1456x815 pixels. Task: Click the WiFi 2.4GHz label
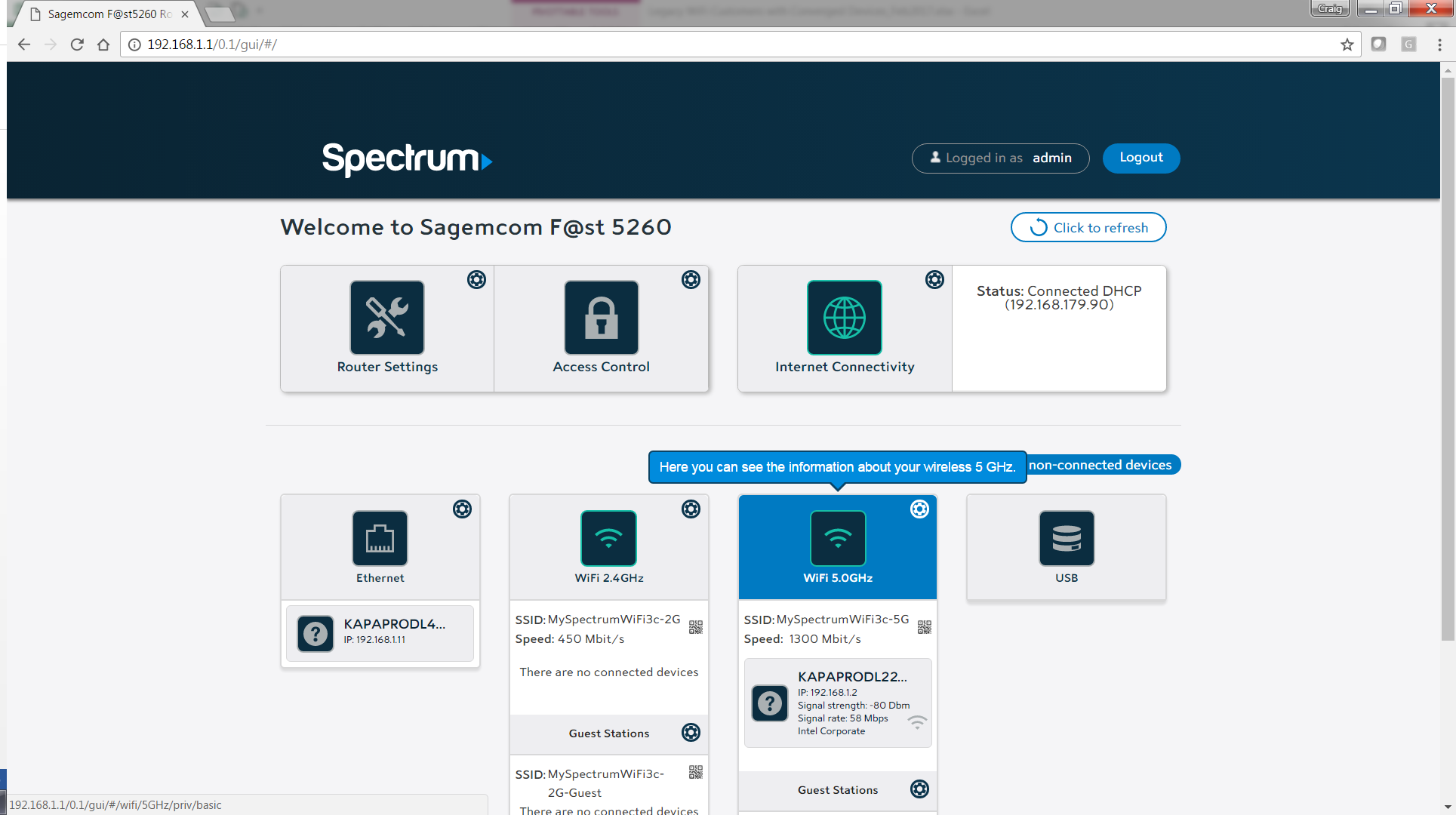[609, 578]
